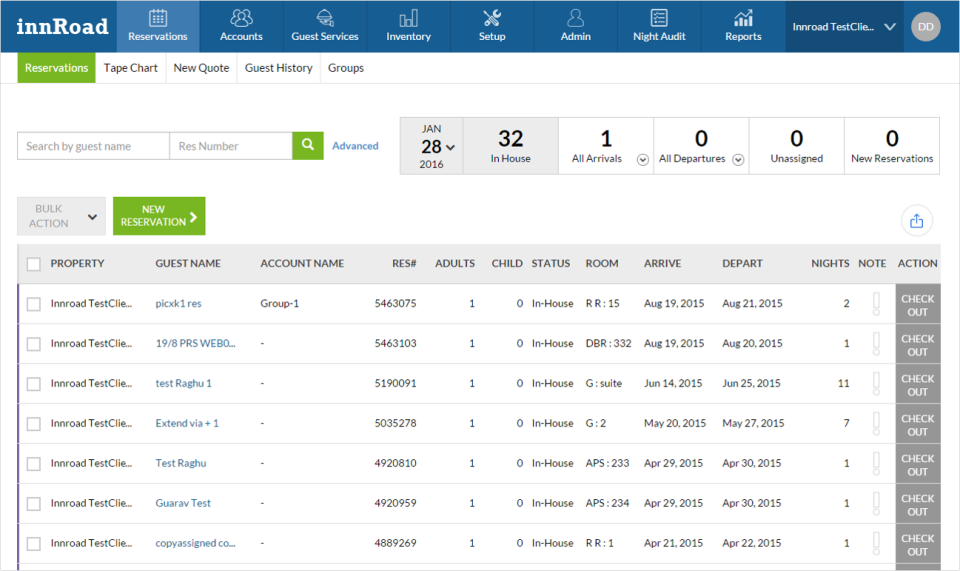960x571 pixels.
Task: Open the Inventory bar chart icon
Action: coord(408,18)
